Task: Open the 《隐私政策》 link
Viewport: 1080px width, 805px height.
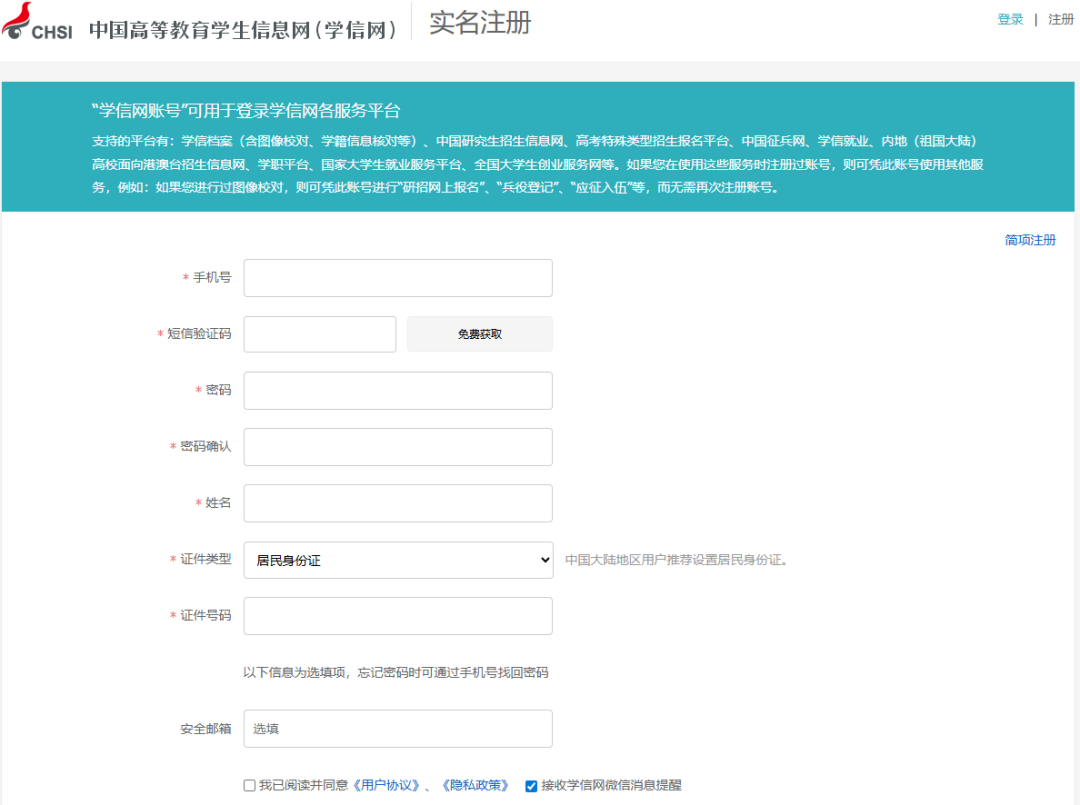Action: [x=475, y=785]
